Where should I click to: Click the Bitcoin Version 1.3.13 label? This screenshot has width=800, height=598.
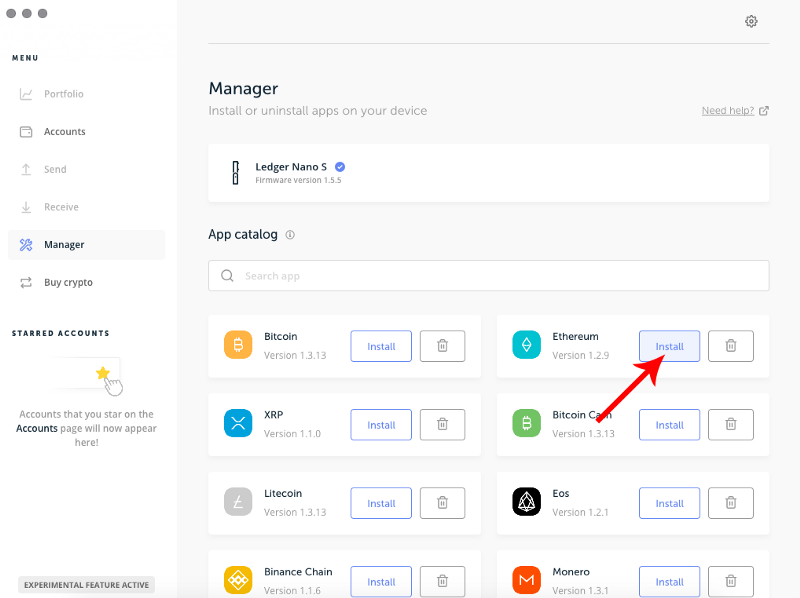(x=295, y=355)
